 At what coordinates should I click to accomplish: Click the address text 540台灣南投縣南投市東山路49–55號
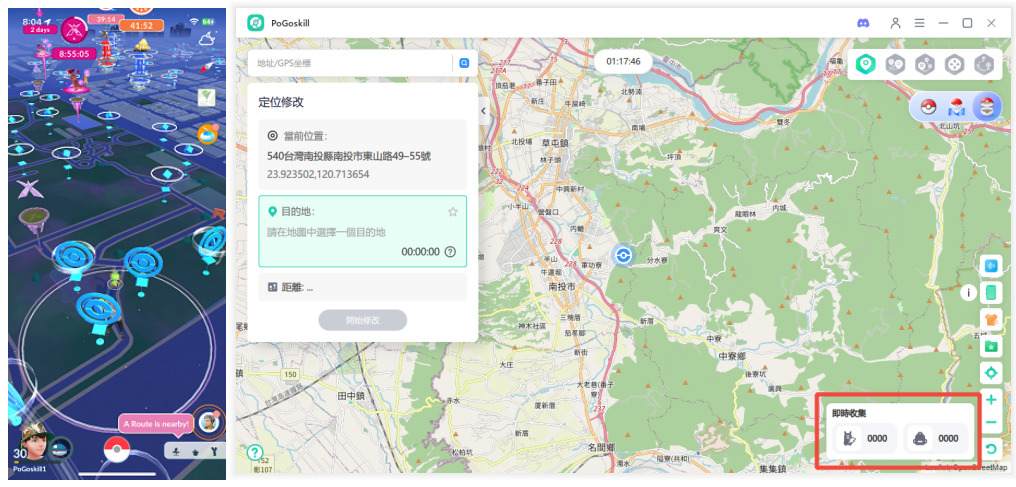point(349,156)
